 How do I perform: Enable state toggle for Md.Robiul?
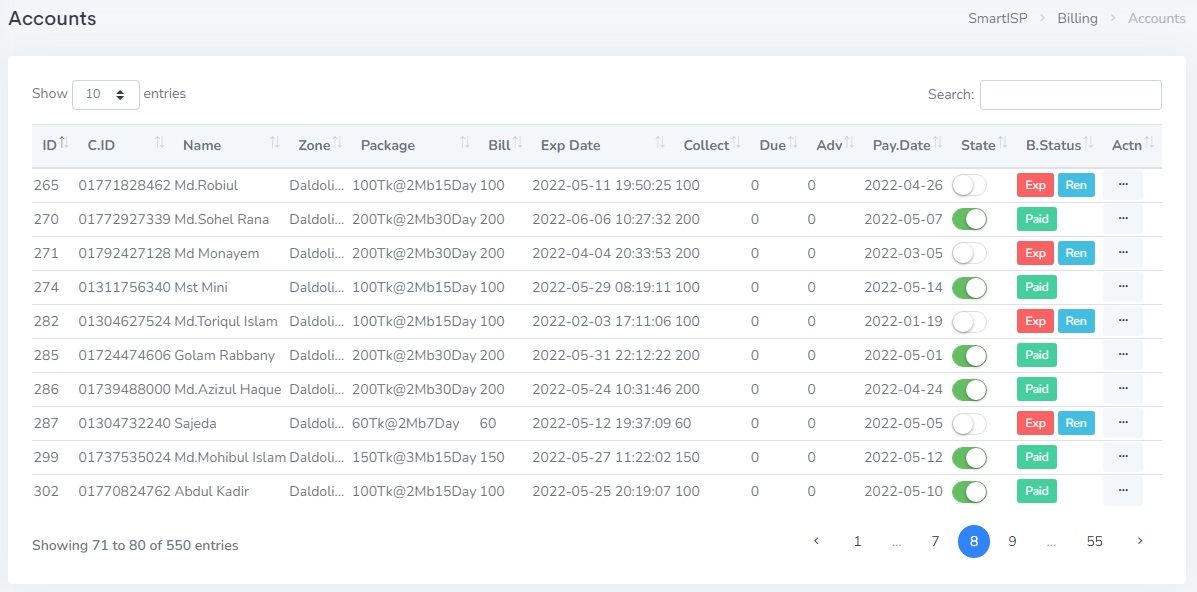click(969, 185)
